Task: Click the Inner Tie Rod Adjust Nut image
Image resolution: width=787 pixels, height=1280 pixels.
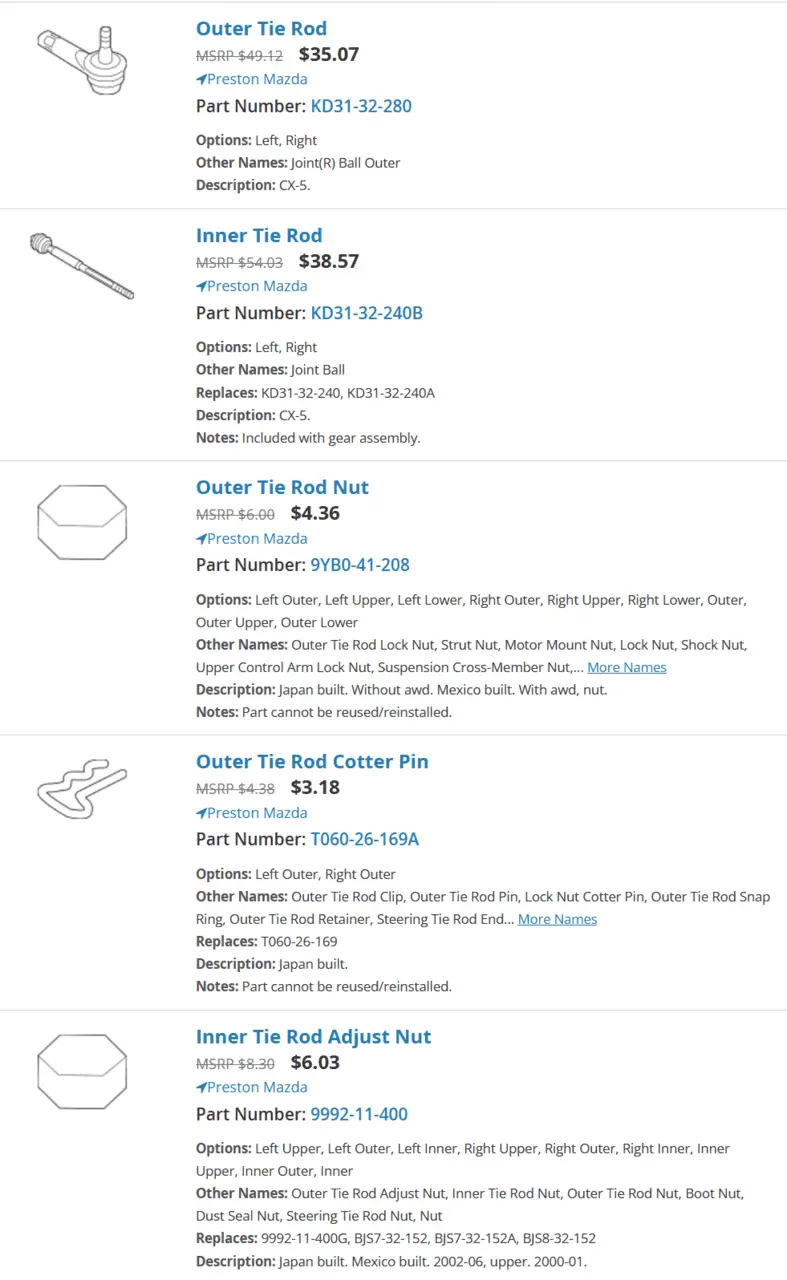Action: tap(82, 1072)
